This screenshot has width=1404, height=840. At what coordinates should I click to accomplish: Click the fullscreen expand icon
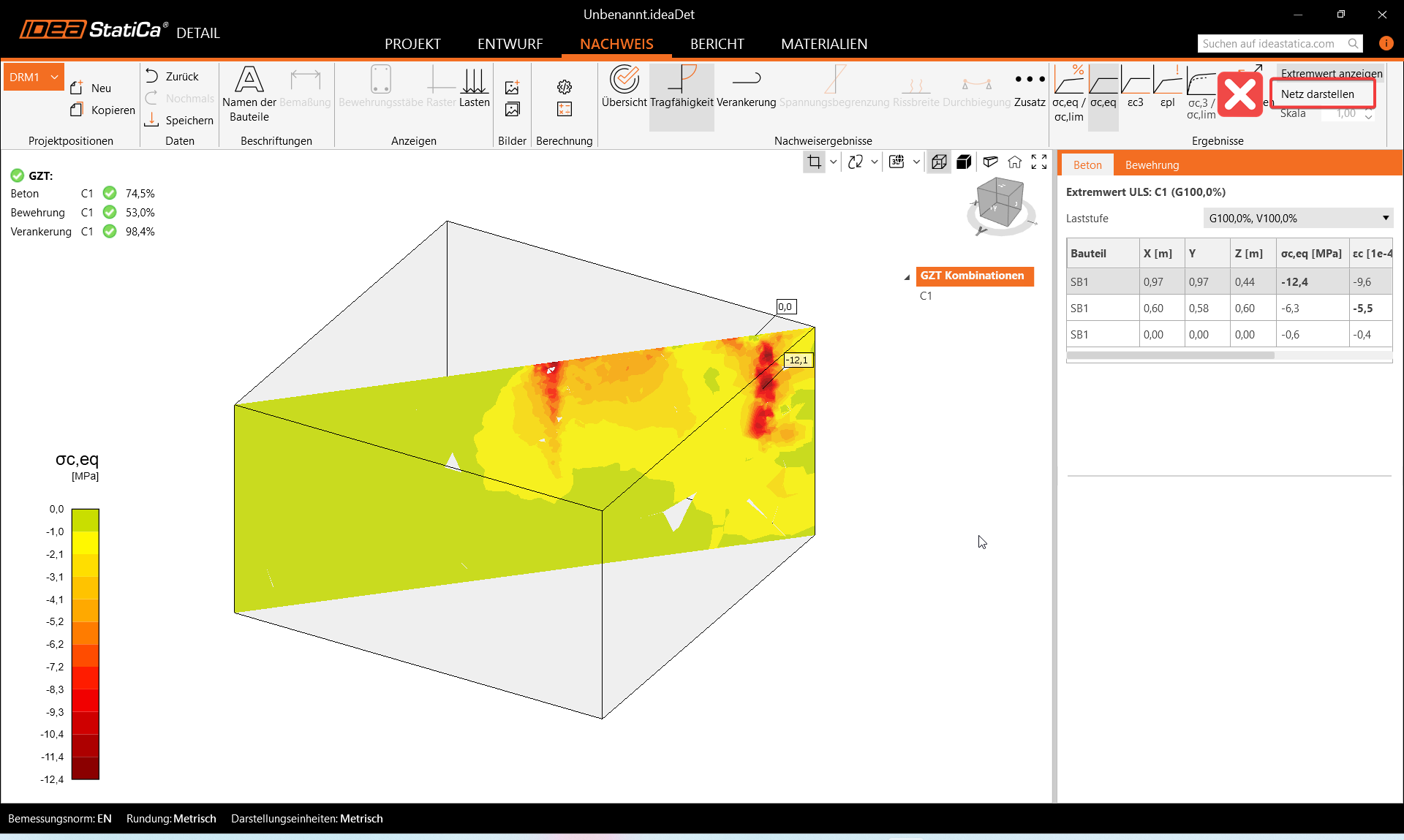point(1039,162)
